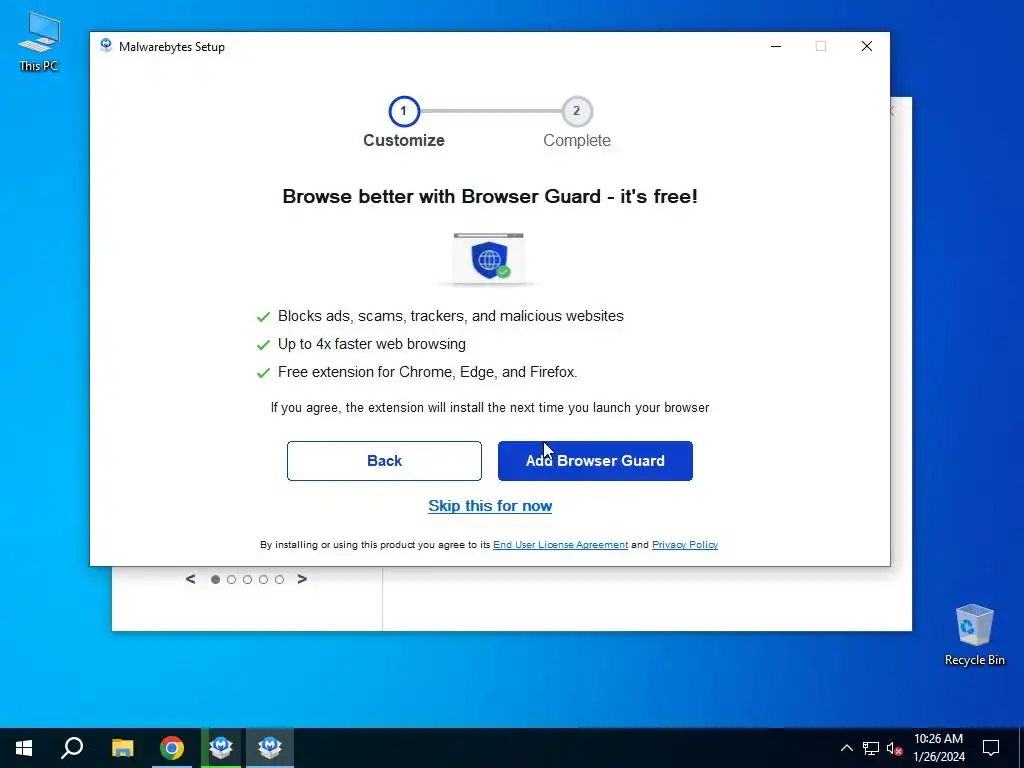
Task: Open the Action Center notifications icon
Action: click(x=991, y=748)
